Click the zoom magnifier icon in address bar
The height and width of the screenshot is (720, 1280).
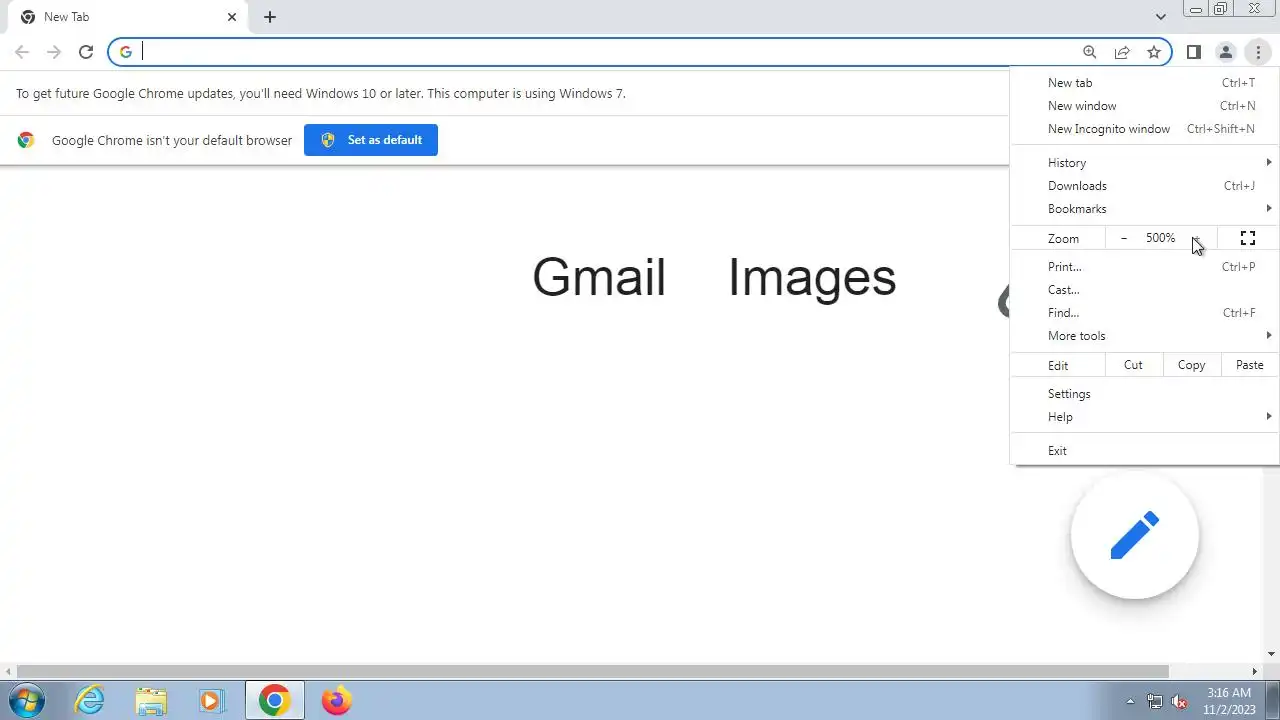(1090, 52)
